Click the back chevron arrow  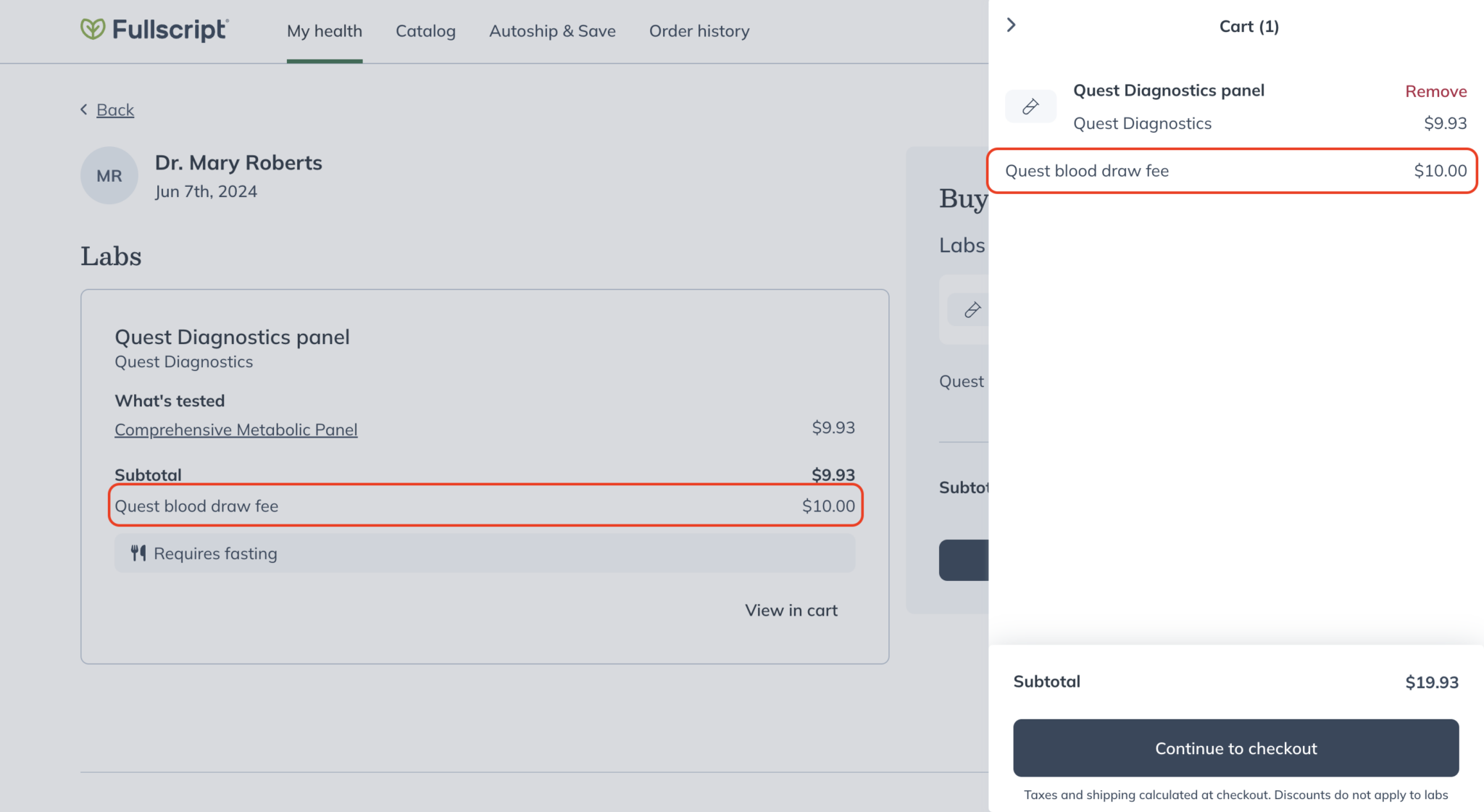[84, 109]
